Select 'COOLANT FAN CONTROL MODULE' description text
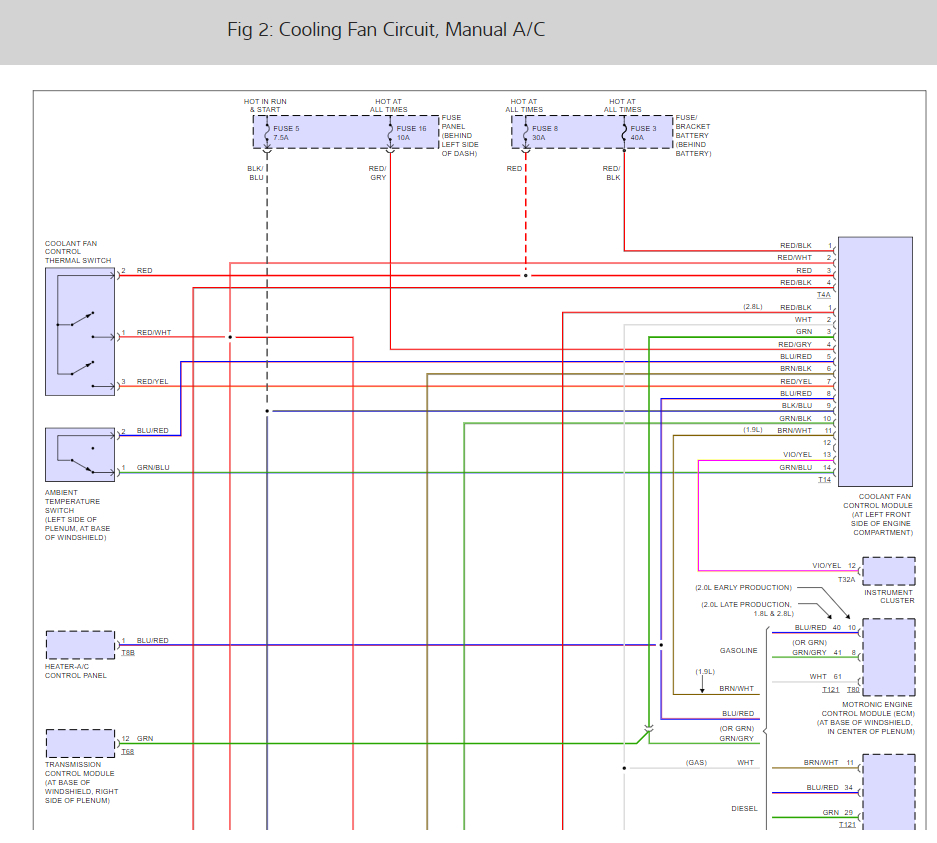This screenshot has width=937, height=843. [878, 514]
